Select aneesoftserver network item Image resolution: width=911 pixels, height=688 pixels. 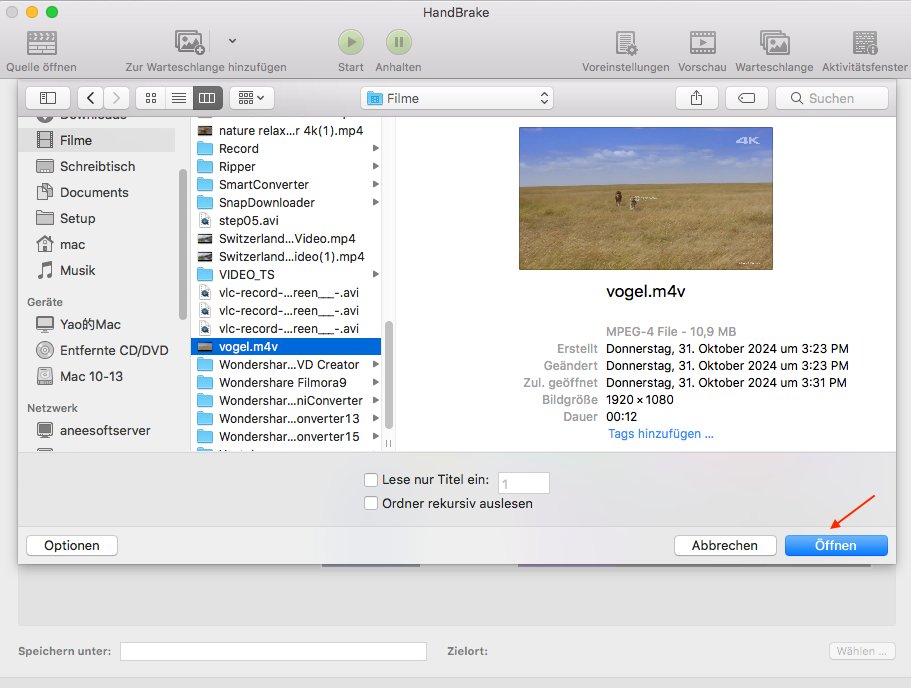96,431
